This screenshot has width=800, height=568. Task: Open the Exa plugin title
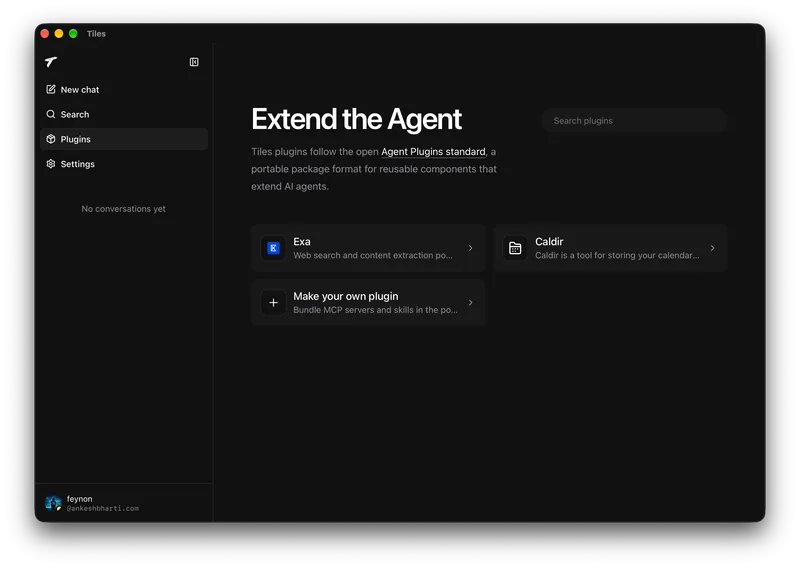(x=302, y=241)
